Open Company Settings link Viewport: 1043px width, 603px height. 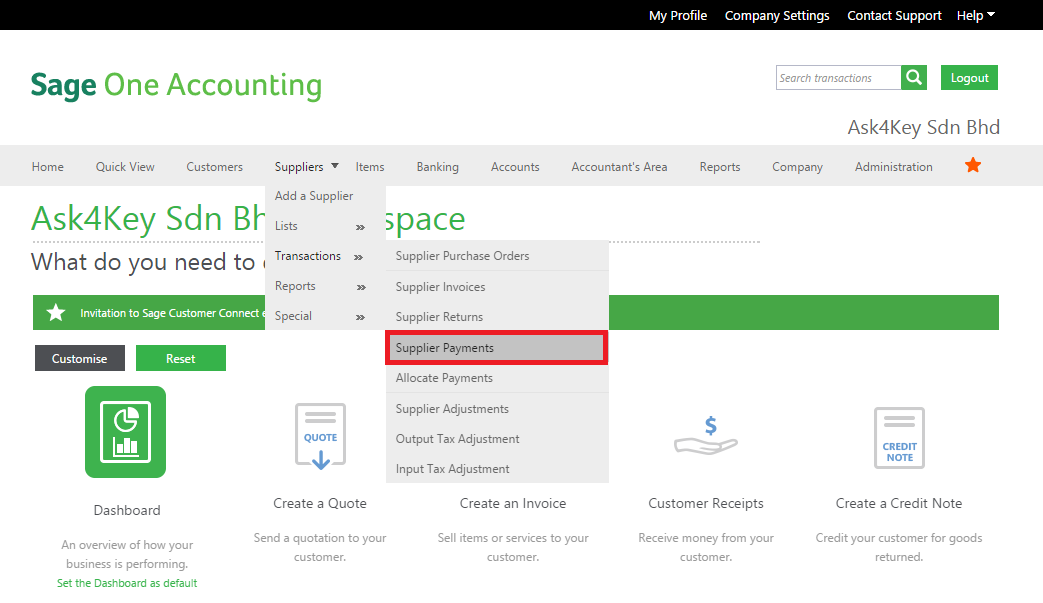(x=777, y=15)
